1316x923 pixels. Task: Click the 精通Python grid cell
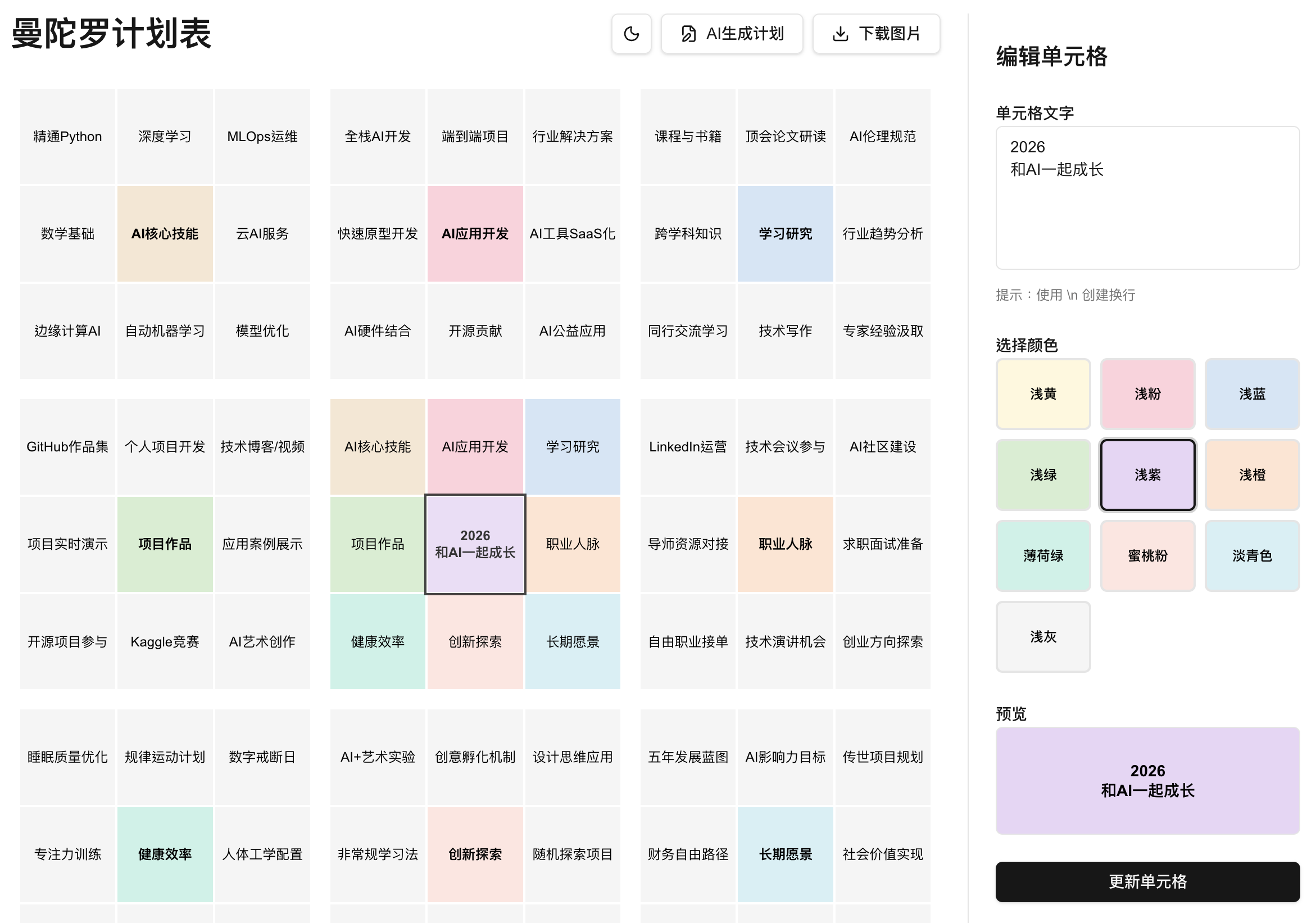67,137
